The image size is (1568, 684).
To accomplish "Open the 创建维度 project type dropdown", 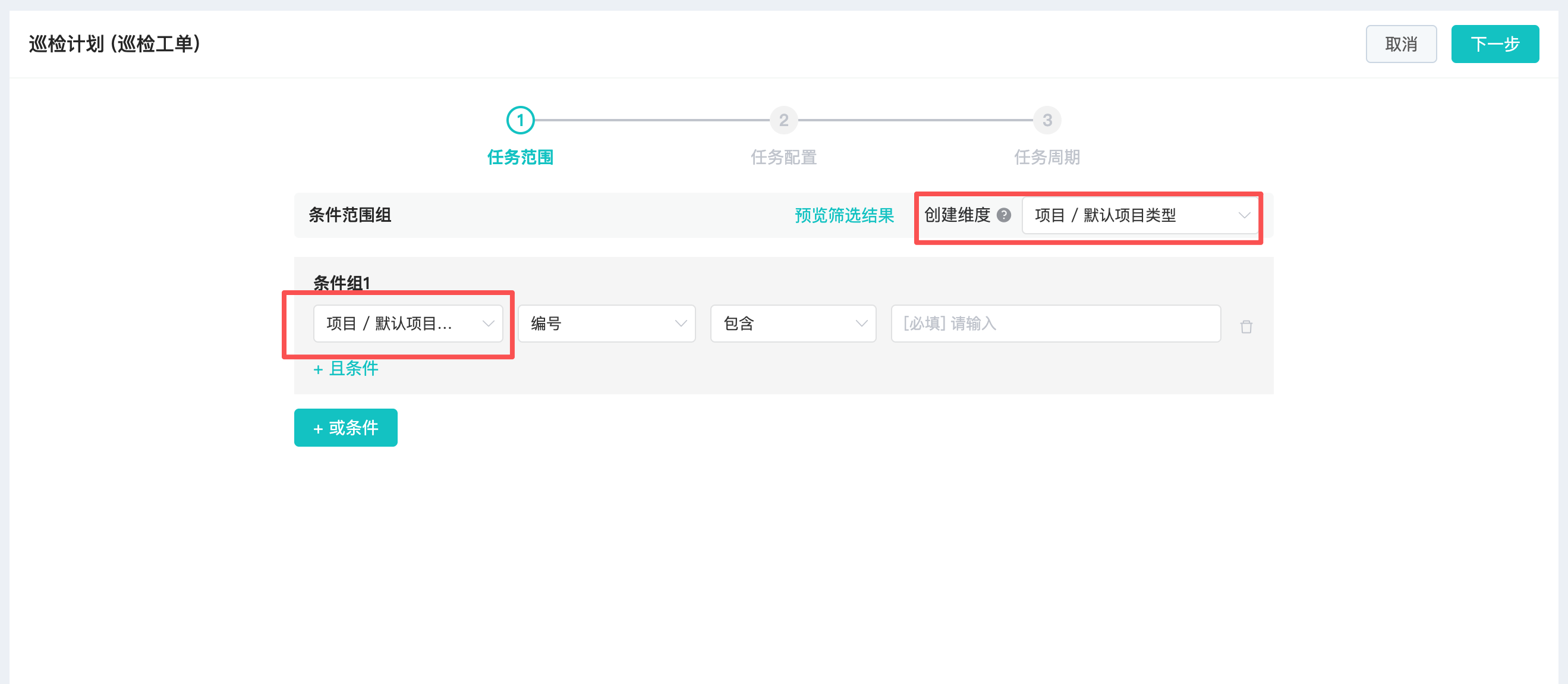I will pyautogui.click(x=1139, y=215).
